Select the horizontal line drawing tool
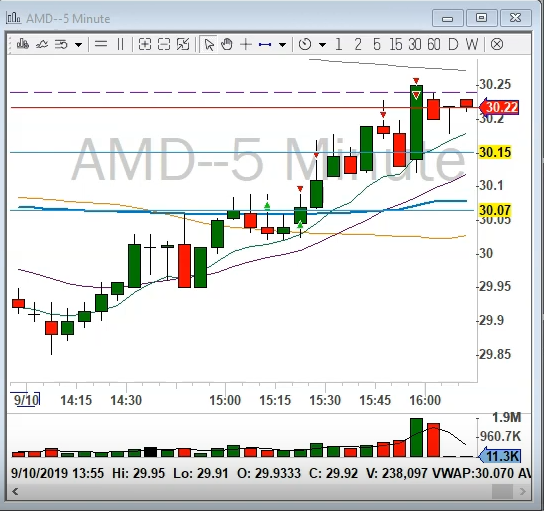The width and height of the screenshot is (544, 511). (101, 44)
